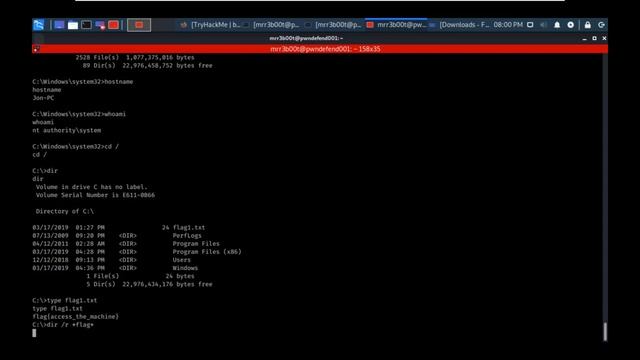
Task: Click the red terminal title mrr3b00t@pwndefend001 158x35
Action: point(325,49)
